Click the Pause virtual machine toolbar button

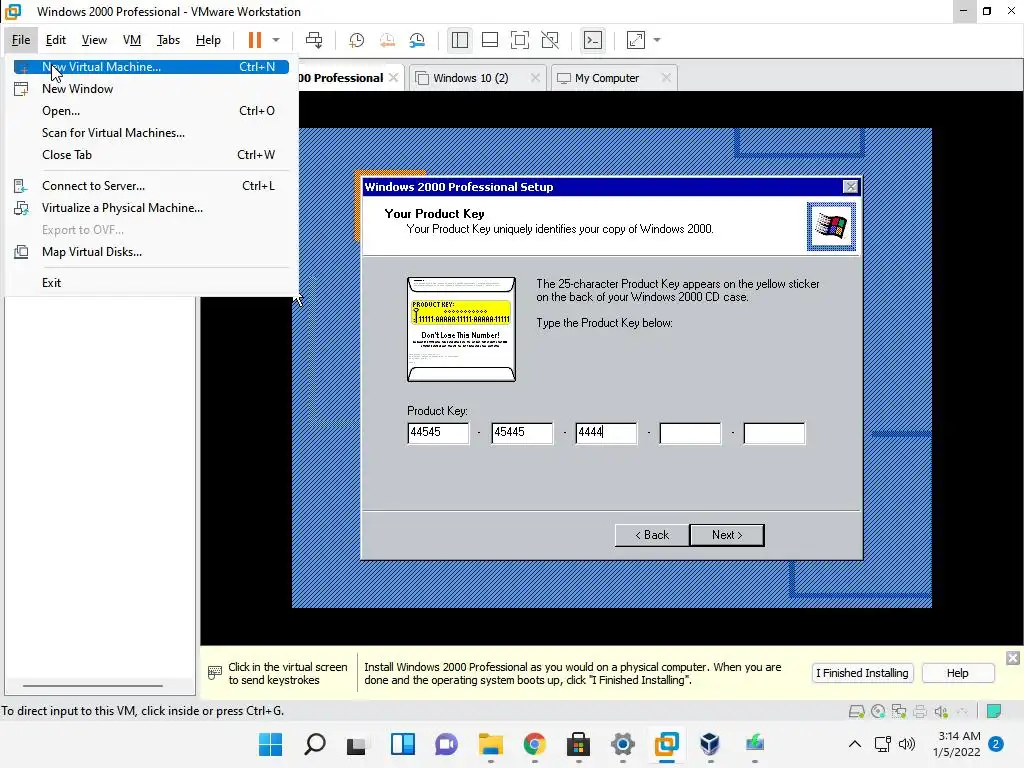coord(255,40)
